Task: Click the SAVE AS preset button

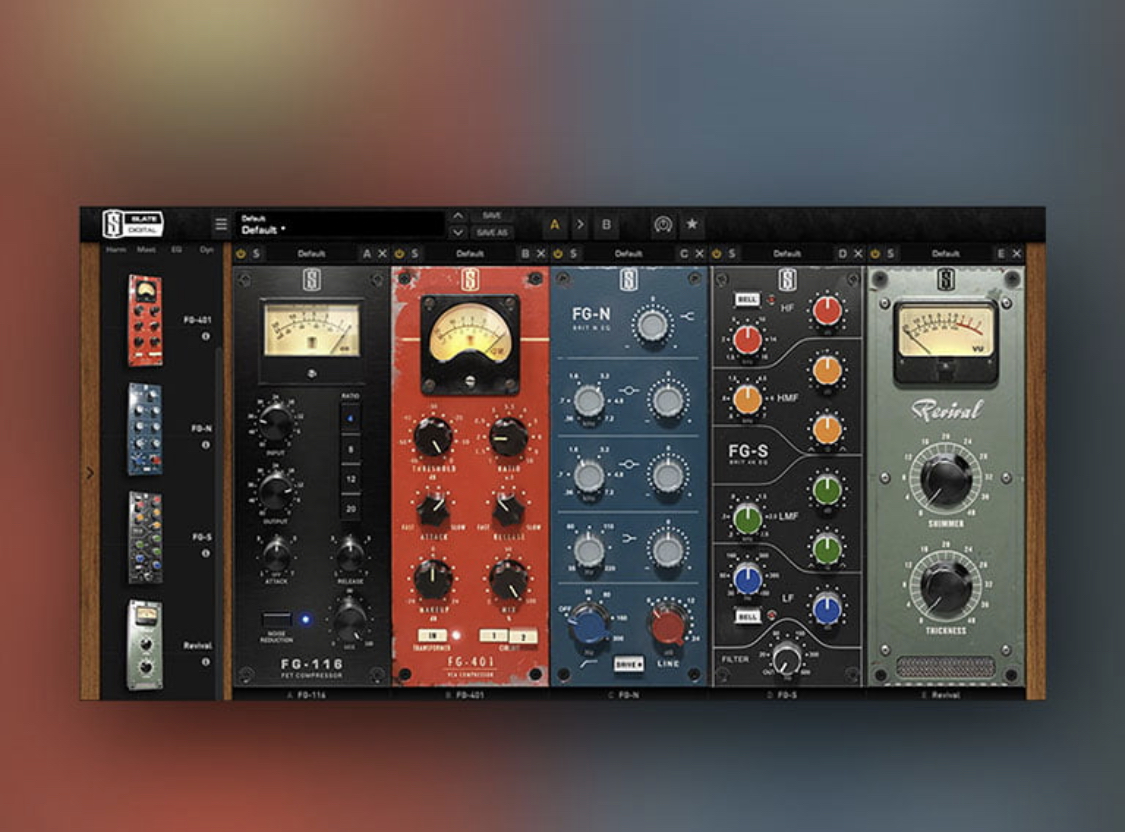Action: tap(492, 232)
